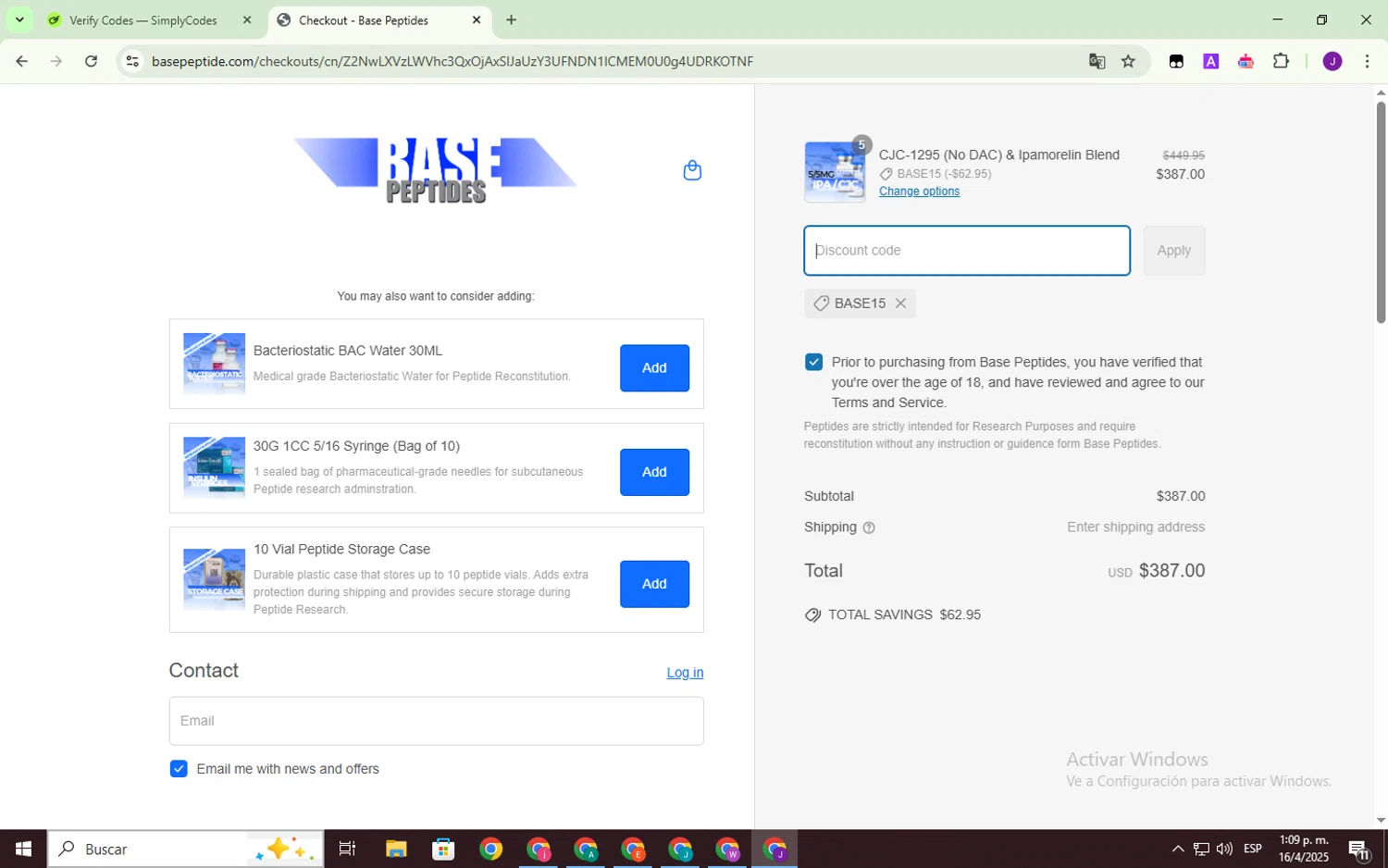This screenshot has width=1388, height=868.
Task: Show hidden system tray icons
Action: point(1177,849)
